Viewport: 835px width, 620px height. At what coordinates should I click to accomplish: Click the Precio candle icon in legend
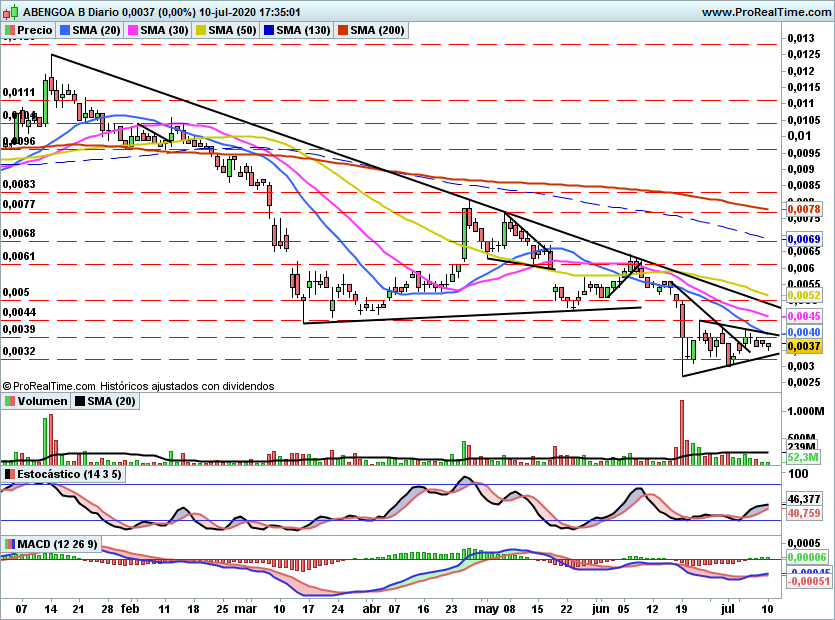coord(10,30)
